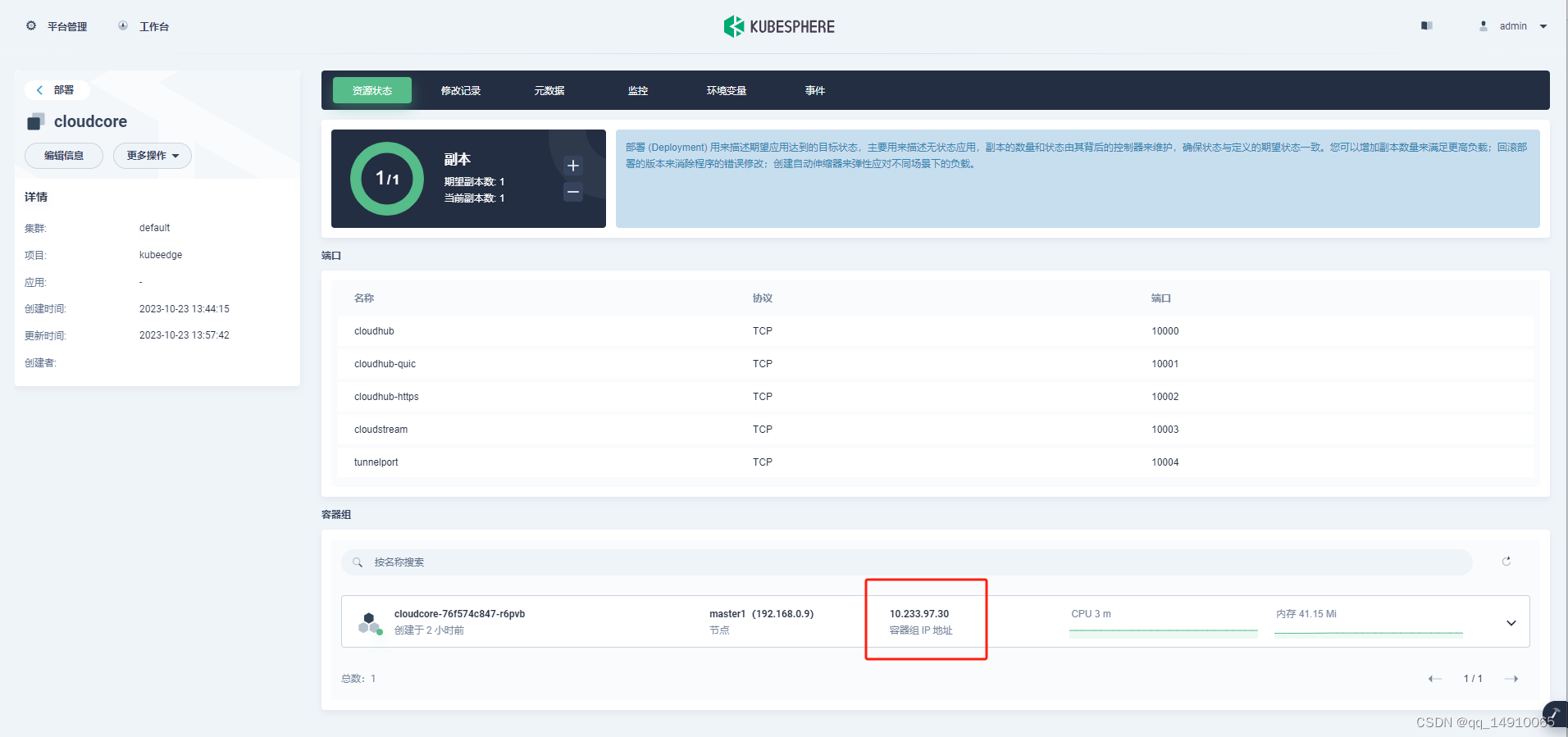Select the cloudhub-quic port name
Image resolution: width=1568 pixels, height=737 pixels.
[385, 364]
